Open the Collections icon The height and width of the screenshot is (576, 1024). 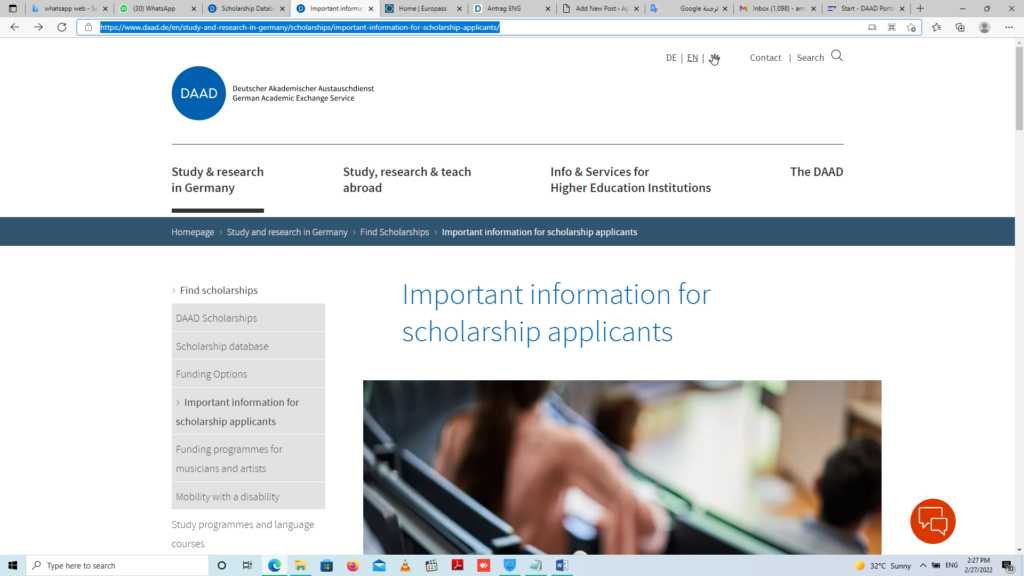click(960, 27)
